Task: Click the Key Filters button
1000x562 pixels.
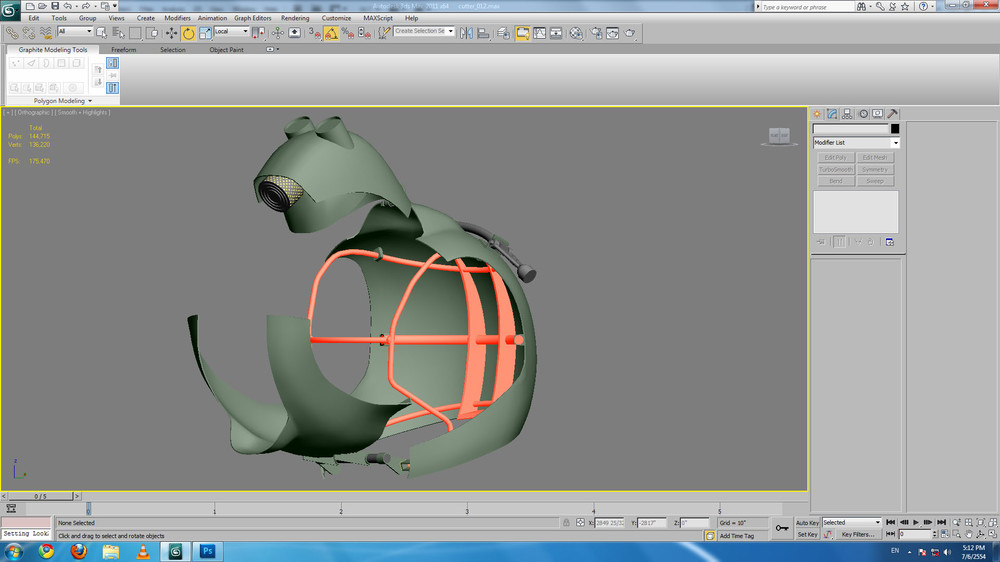Action: coord(859,535)
